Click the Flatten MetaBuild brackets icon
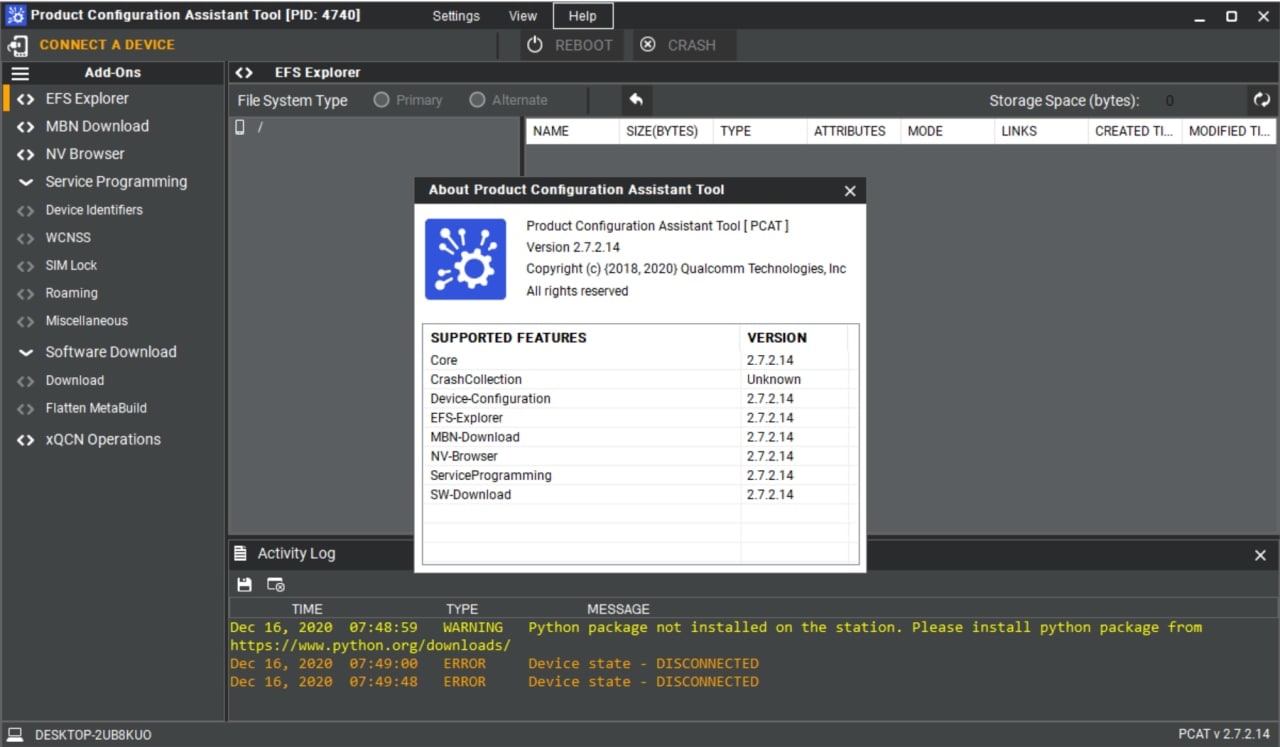This screenshot has height=747, width=1280. (25, 409)
